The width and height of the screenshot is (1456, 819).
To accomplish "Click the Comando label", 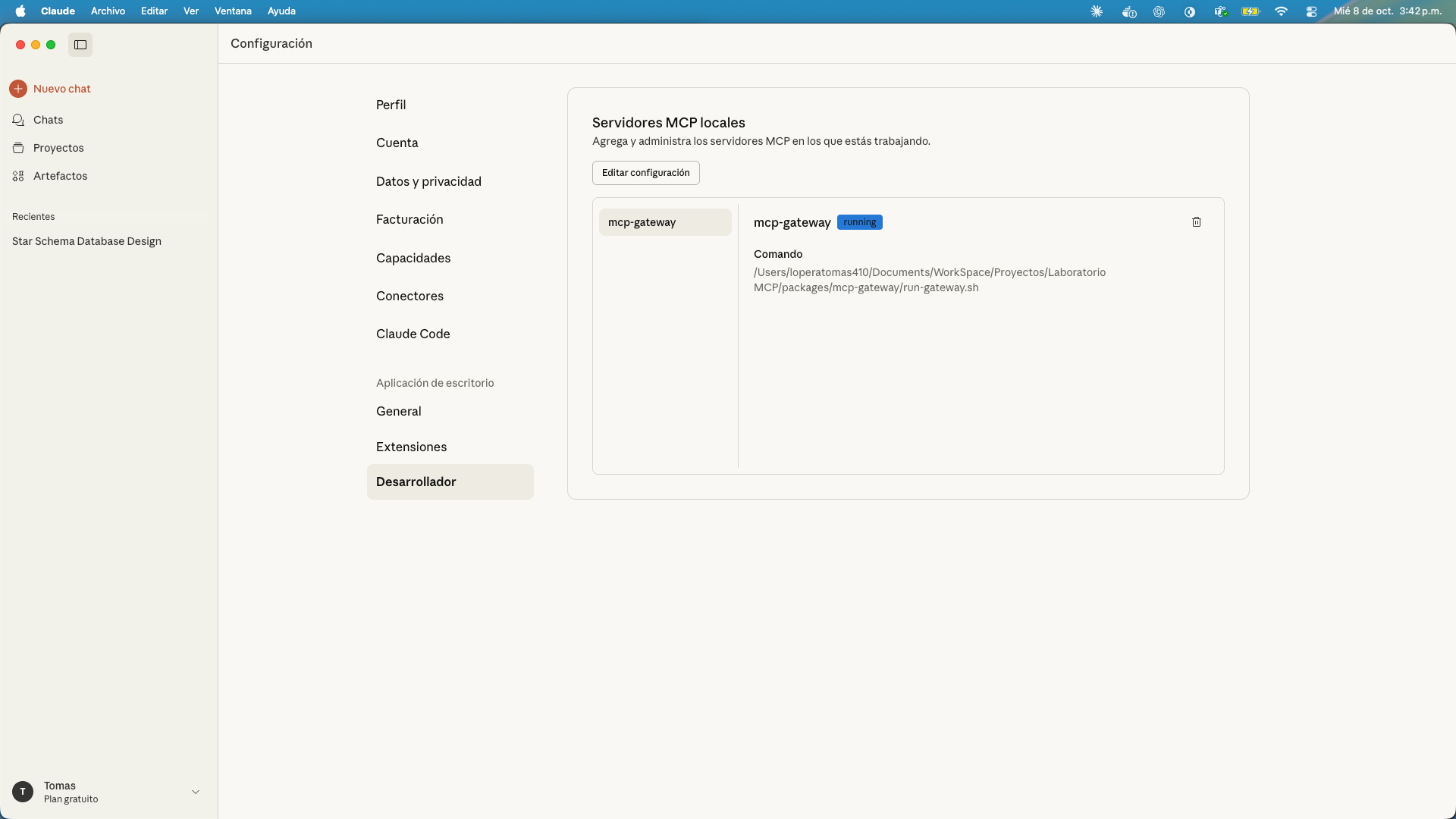I will 778,254.
